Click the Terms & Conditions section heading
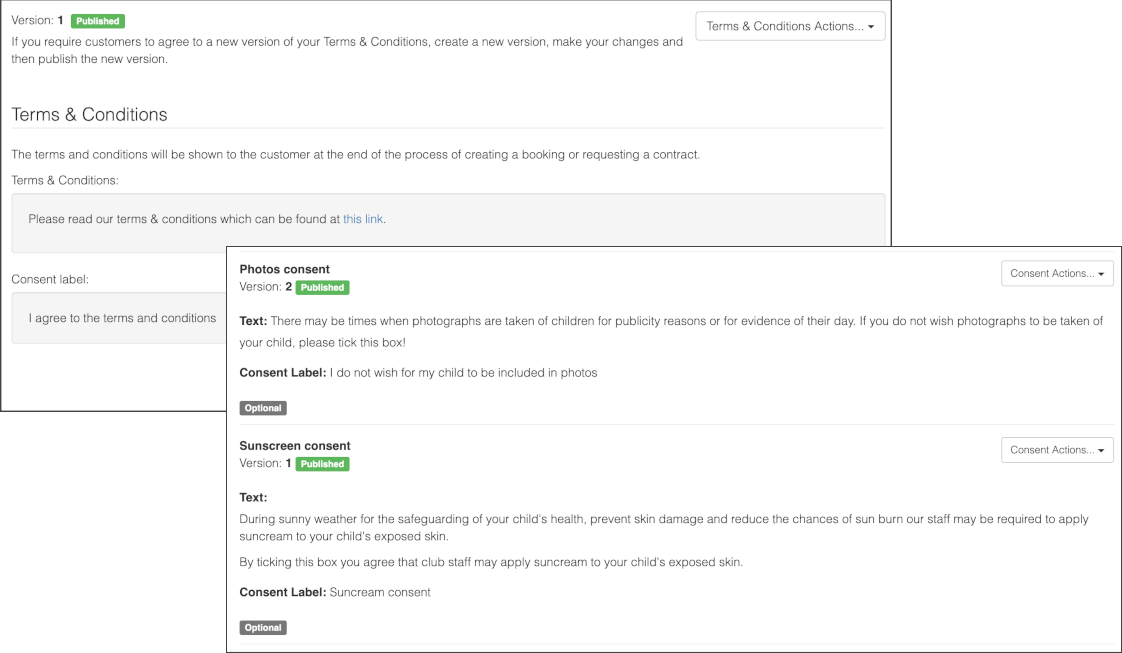The image size is (1122, 653). (x=89, y=115)
